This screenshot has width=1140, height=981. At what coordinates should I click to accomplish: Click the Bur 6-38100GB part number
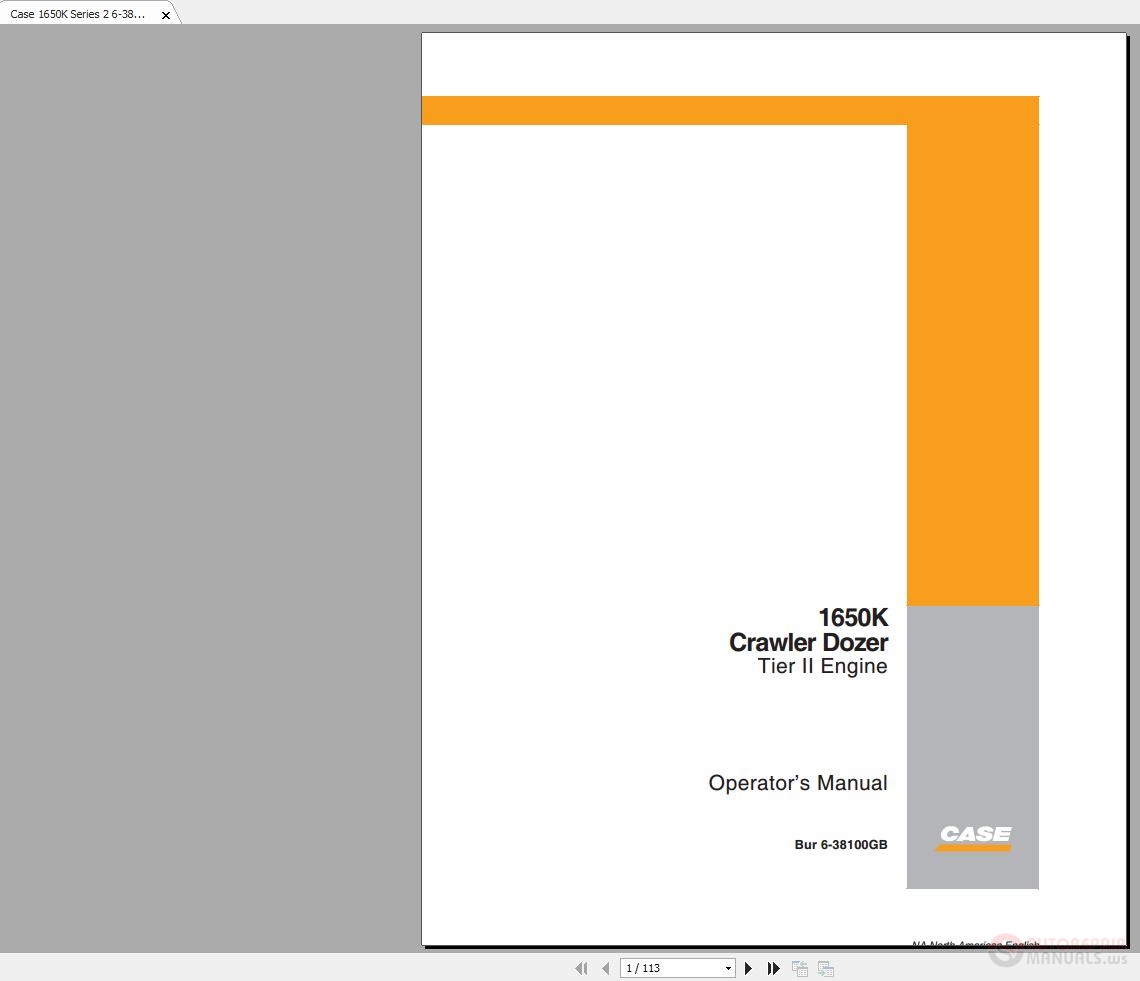pyautogui.click(x=840, y=844)
